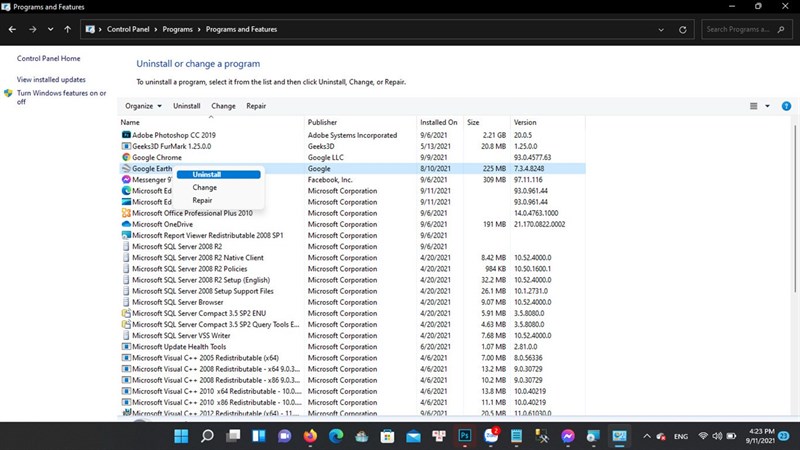Click the Windows Start button on taskbar
The width and height of the screenshot is (800, 450).
click(x=181, y=436)
